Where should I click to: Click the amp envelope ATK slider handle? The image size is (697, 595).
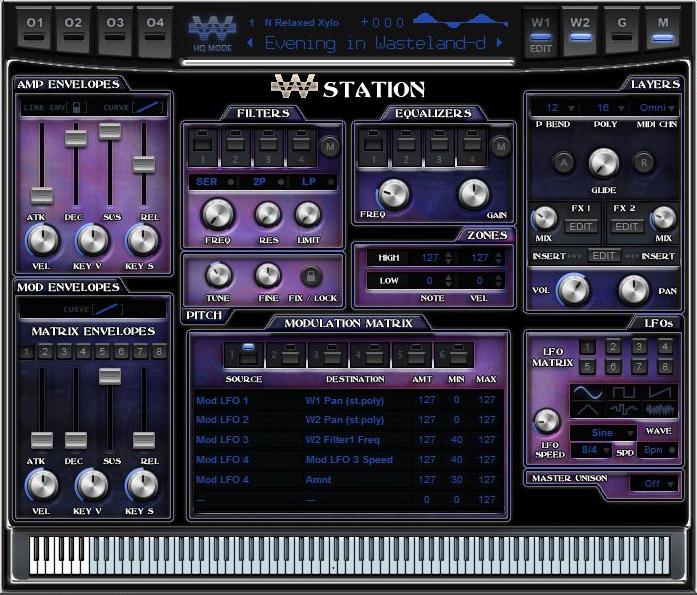(42, 196)
